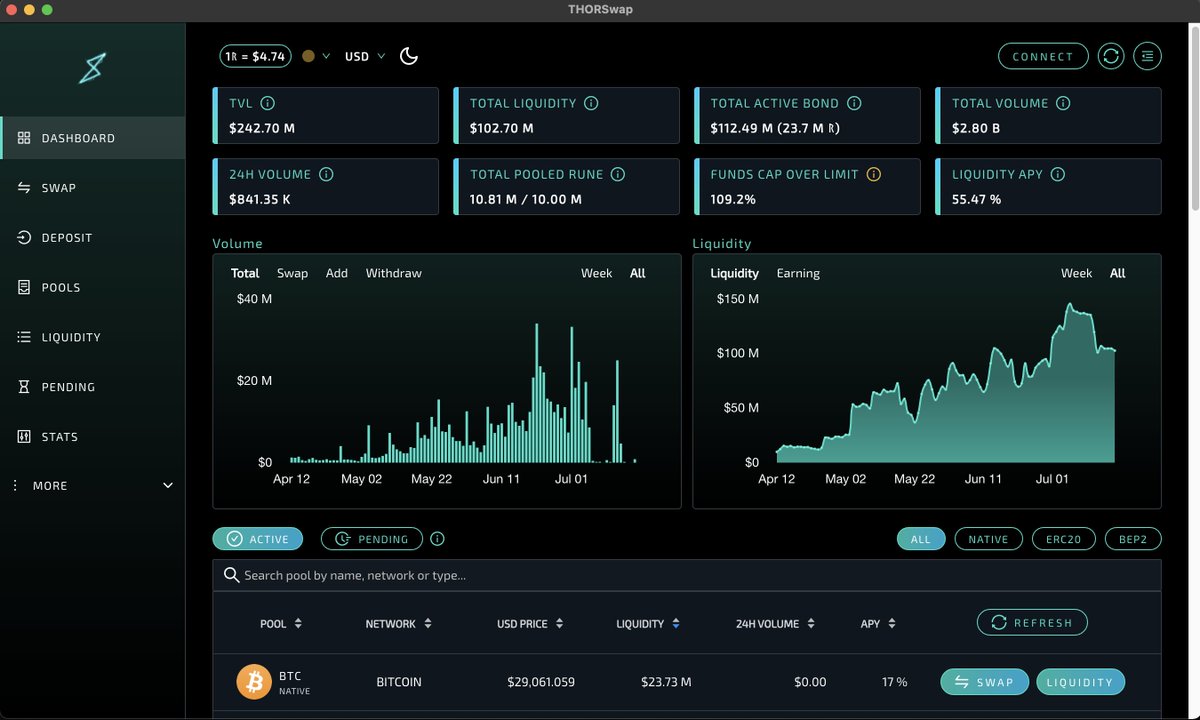Filter pools by BEP2
Image resolution: width=1200 pixels, height=720 pixels.
[x=1134, y=539]
